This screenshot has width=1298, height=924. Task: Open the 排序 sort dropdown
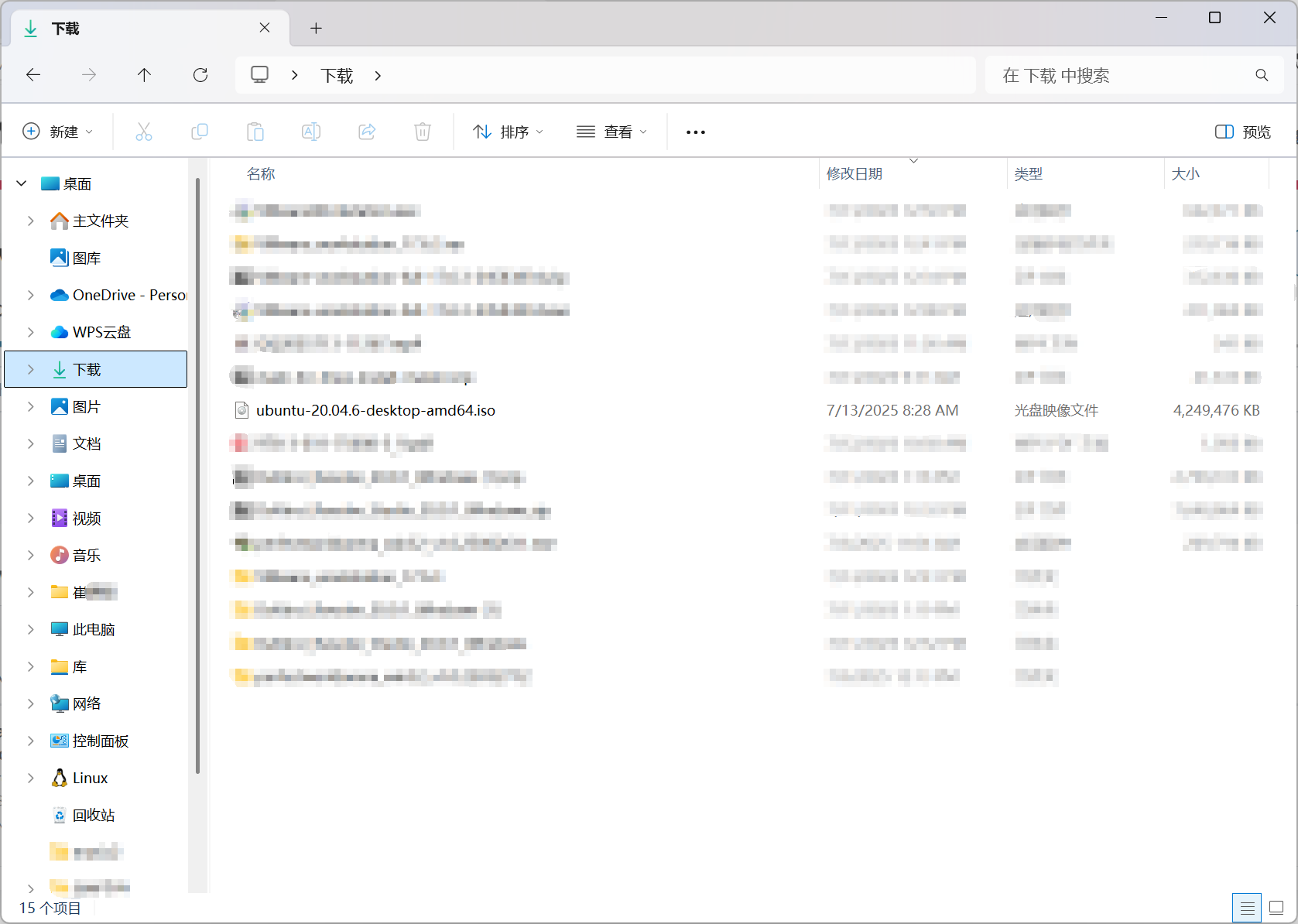pyautogui.click(x=508, y=132)
